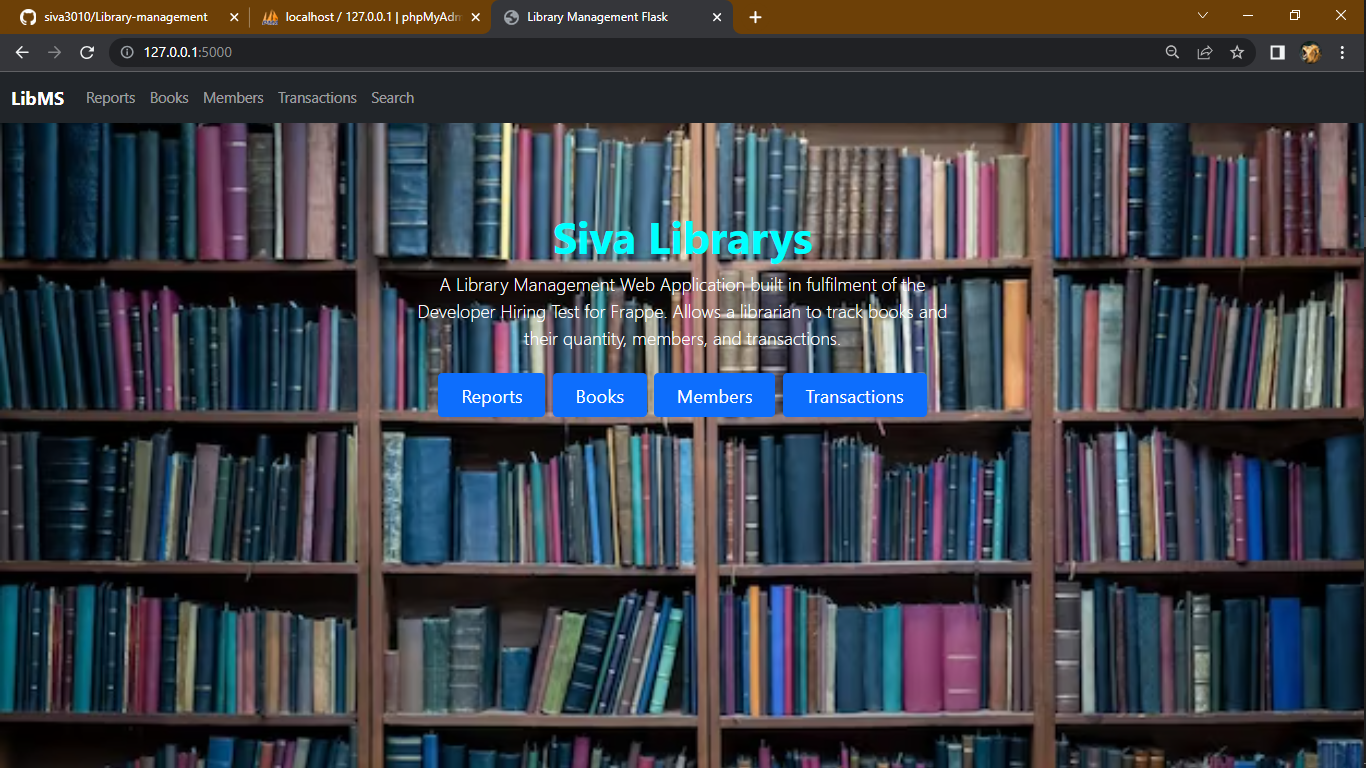Open Search from the navigation bar

click(392, 97)
